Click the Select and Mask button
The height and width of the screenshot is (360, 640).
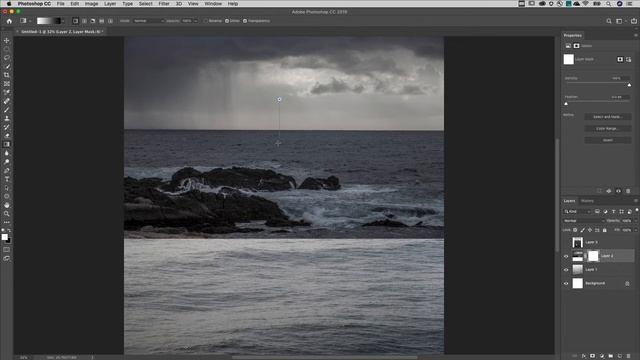[608, 117]
